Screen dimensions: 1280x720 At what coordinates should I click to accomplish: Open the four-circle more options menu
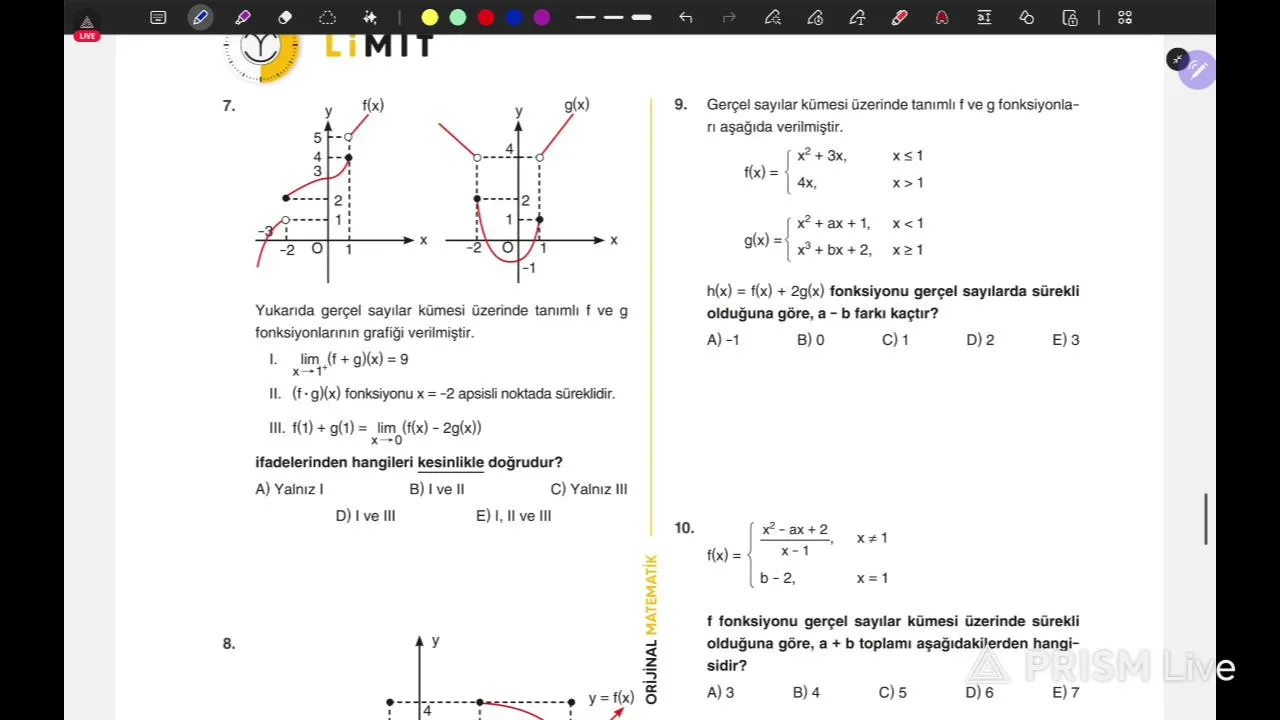[x=1125, y=17]
